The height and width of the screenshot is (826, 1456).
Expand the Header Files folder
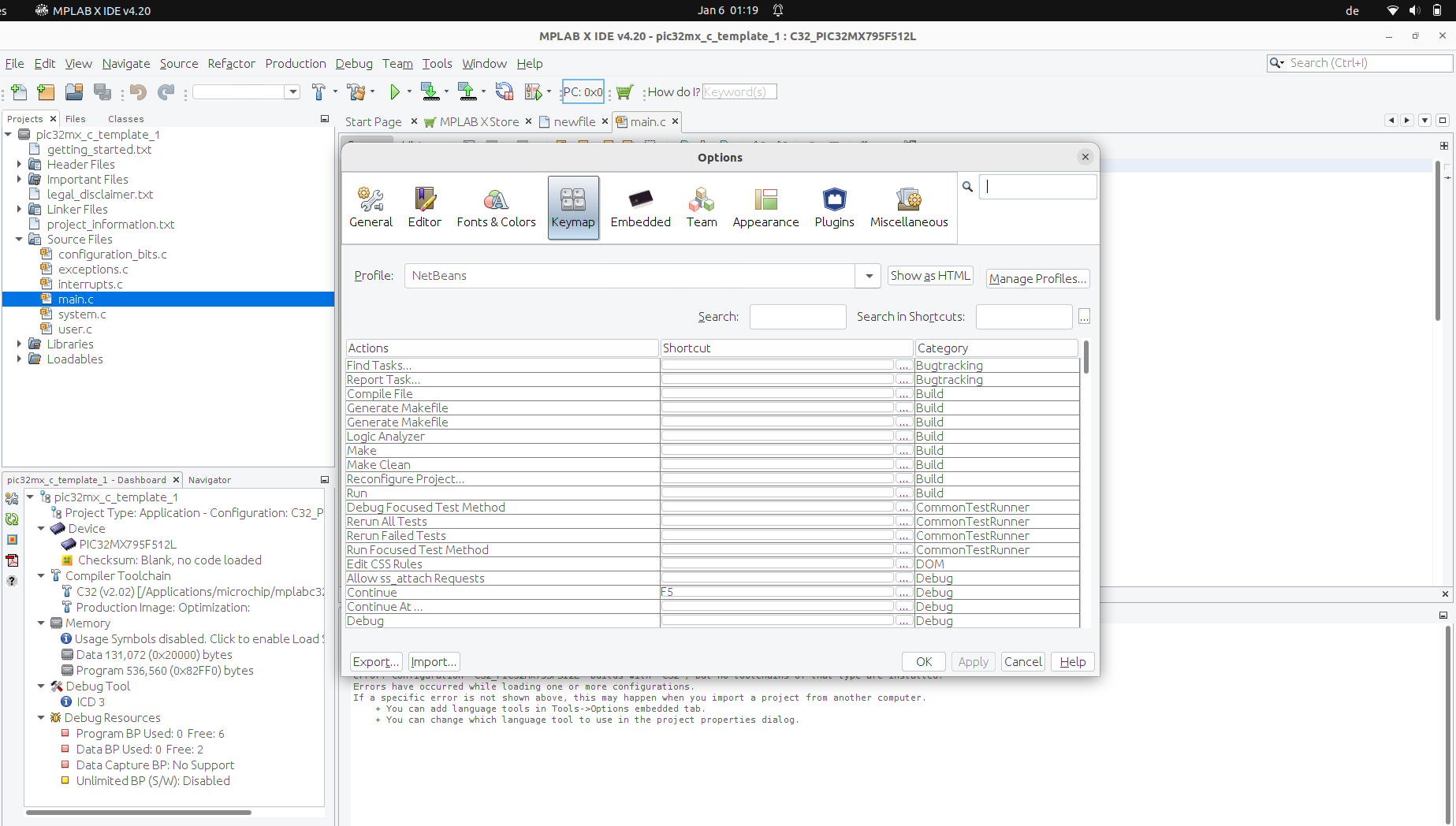click(x=19, y=165)
